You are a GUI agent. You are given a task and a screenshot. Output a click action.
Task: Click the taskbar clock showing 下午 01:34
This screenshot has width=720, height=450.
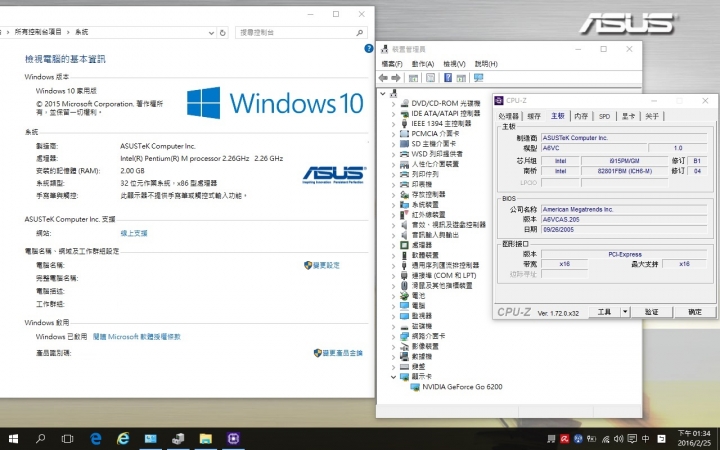[x=694, y=439]
